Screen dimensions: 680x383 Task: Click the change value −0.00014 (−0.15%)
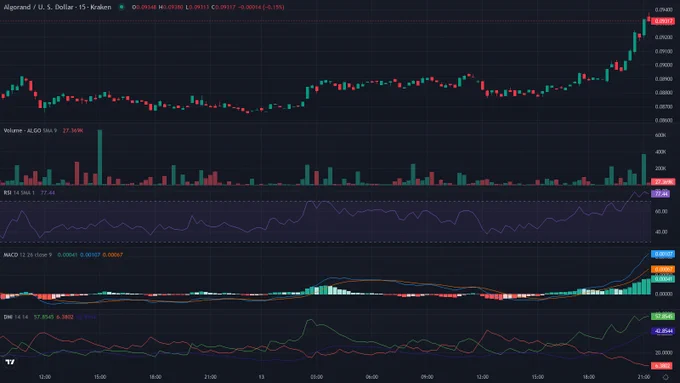point(262,7)
